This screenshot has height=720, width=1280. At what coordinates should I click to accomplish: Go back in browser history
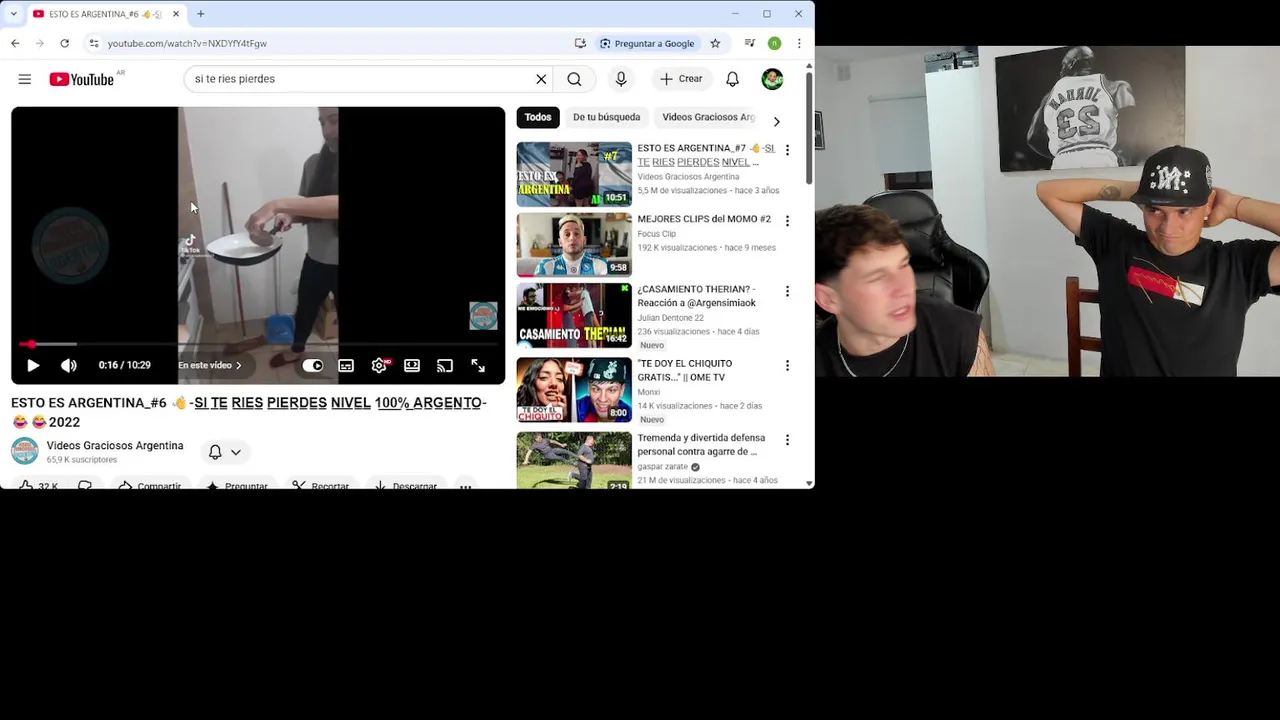(15, 43)
